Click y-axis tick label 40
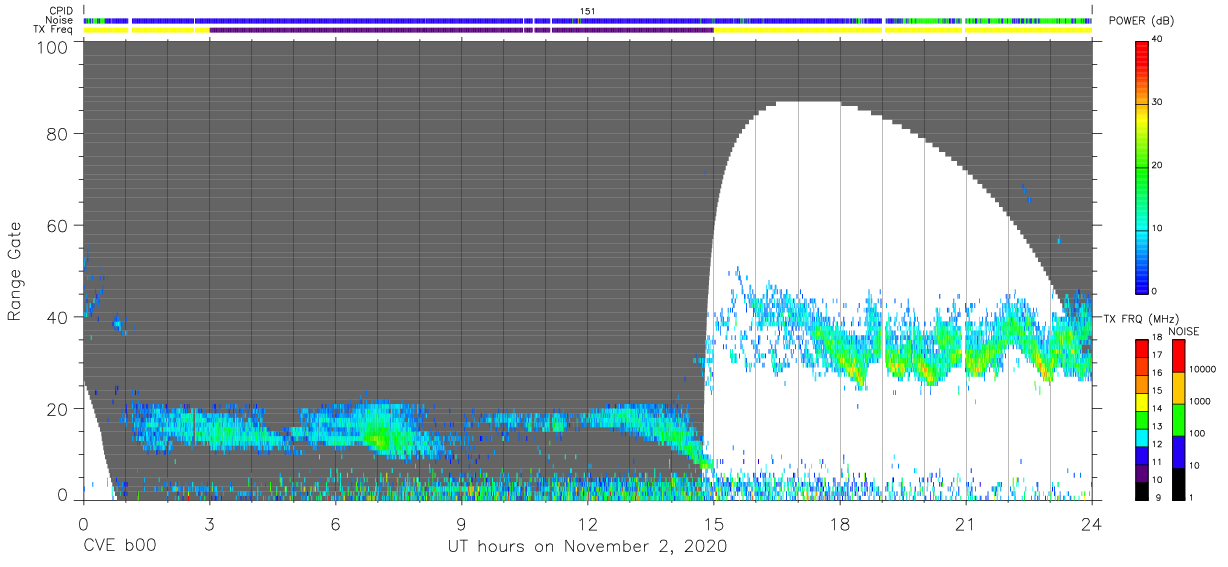 click(58, 317)
